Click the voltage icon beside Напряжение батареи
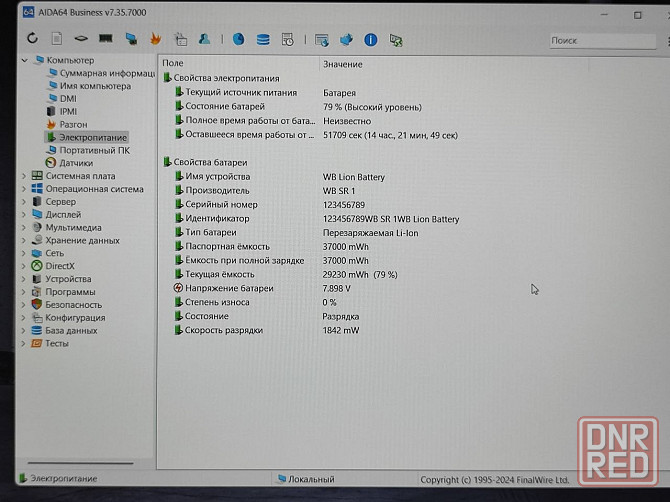 (178, 288)
